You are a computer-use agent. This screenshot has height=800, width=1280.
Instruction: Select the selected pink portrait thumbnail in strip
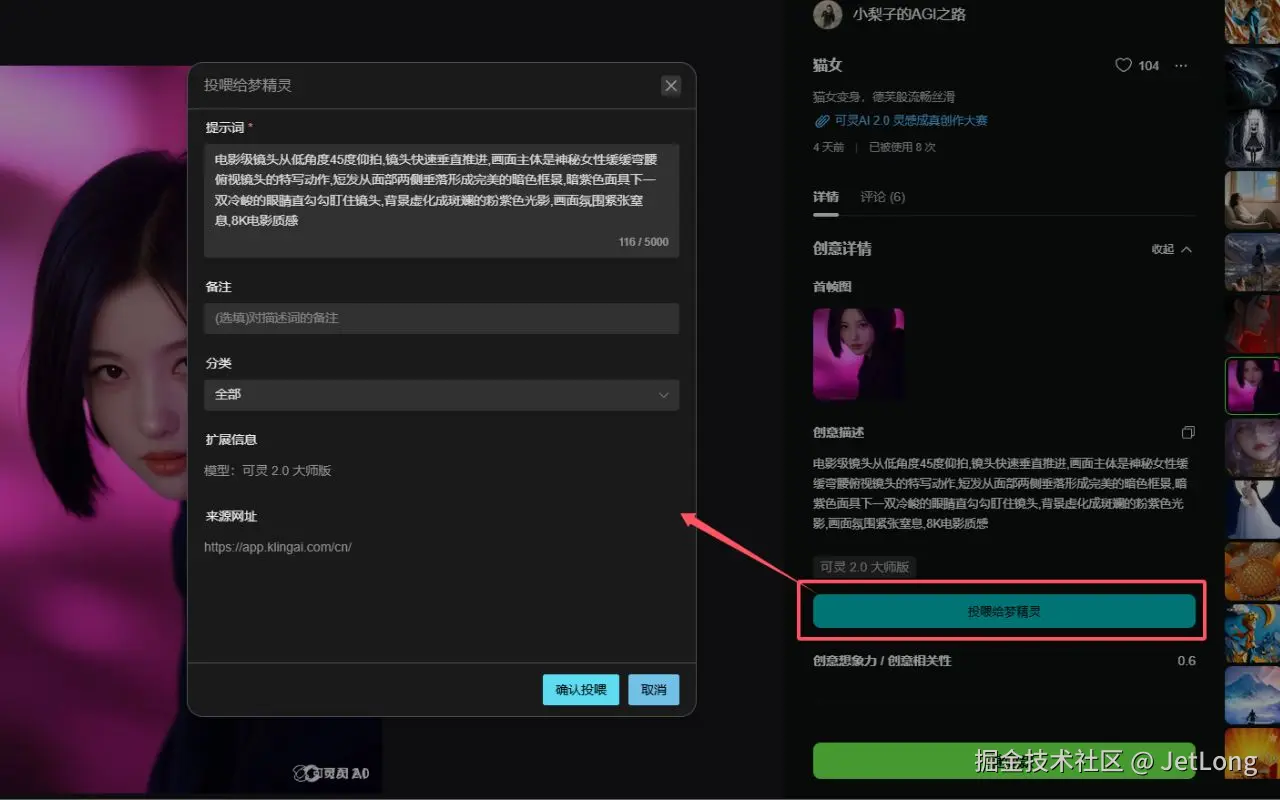click(1253, 386)
